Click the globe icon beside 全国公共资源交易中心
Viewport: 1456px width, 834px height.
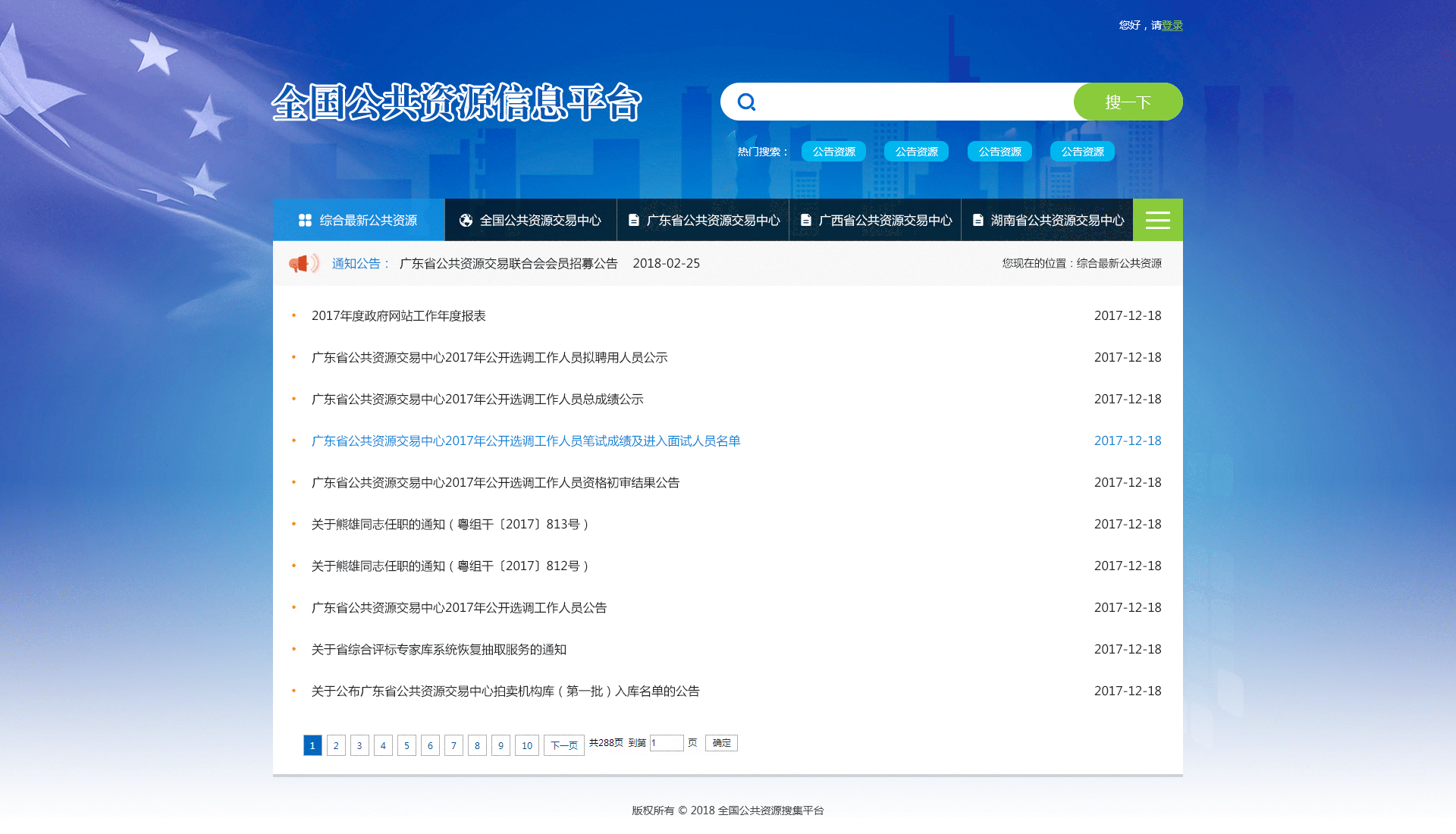pos(466,220)
